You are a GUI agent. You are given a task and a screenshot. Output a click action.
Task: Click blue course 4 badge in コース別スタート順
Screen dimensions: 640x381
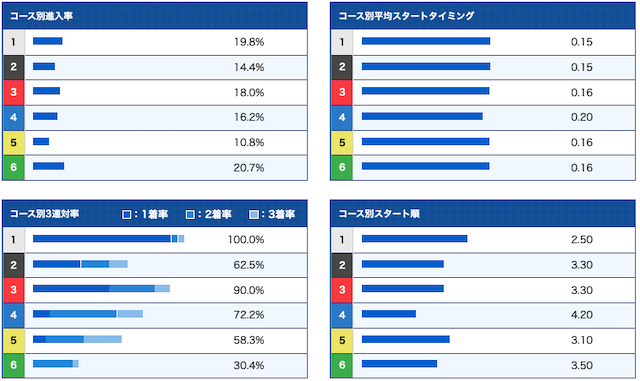(x=342, y=315)
